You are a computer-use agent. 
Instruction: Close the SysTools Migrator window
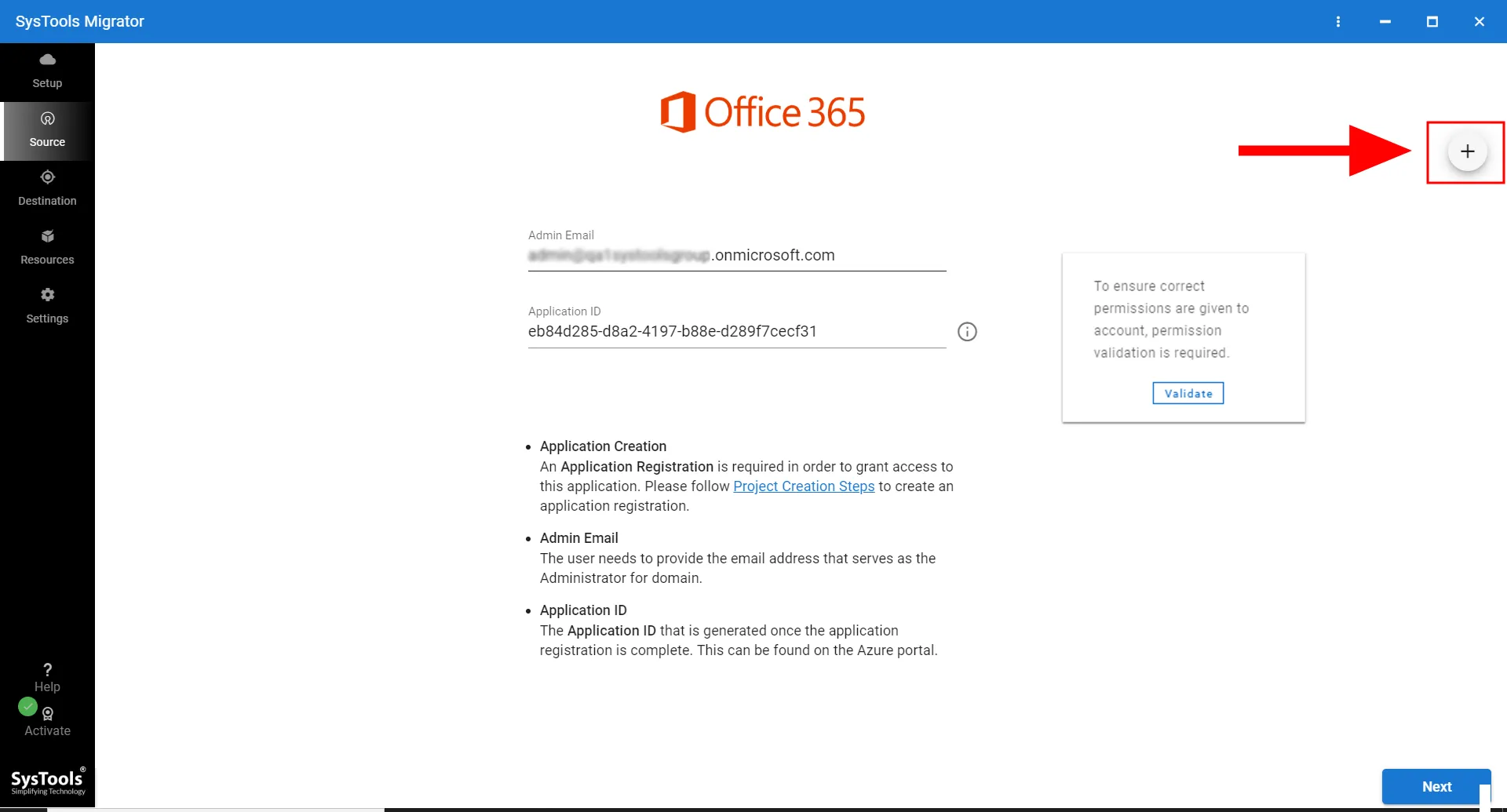coord(1480,21)
